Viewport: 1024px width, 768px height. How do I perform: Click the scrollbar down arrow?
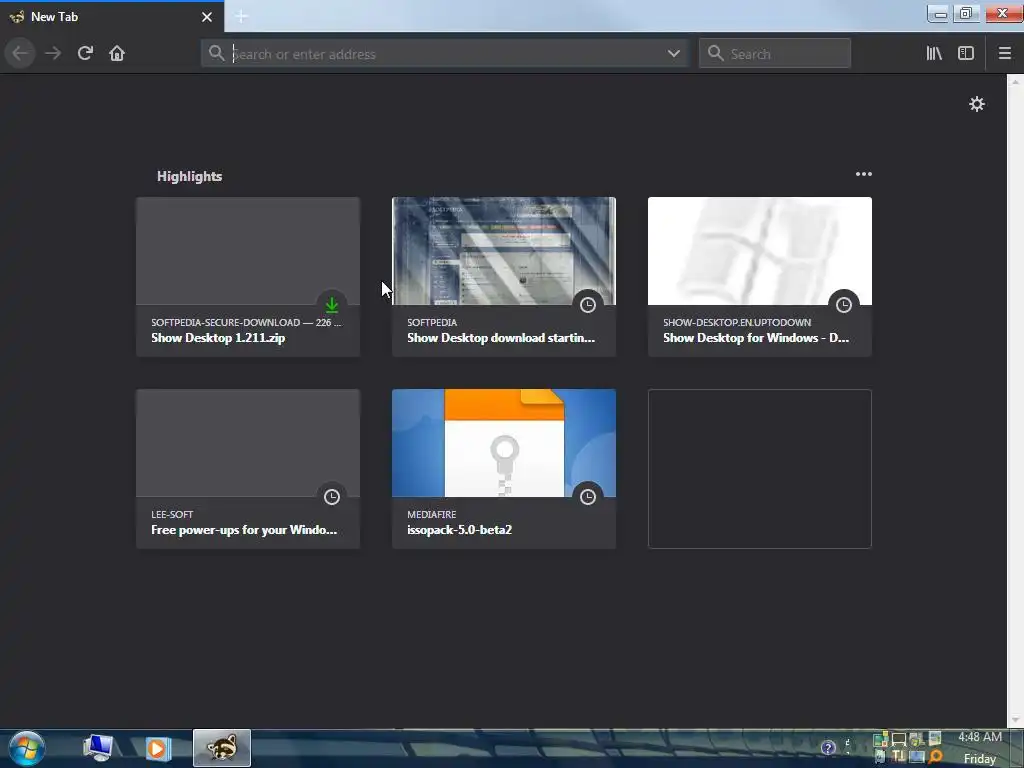pos(1015,721)
